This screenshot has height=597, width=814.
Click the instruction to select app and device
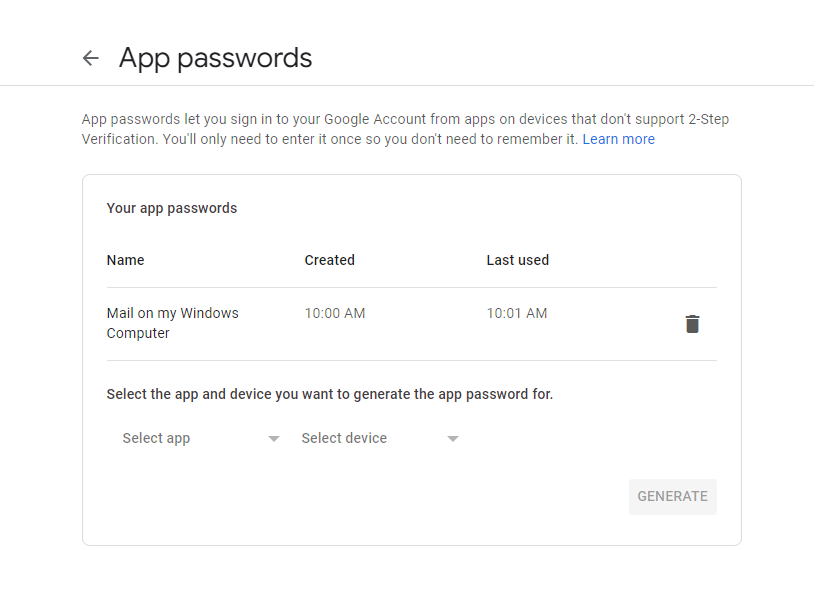[x=330, y=394]
